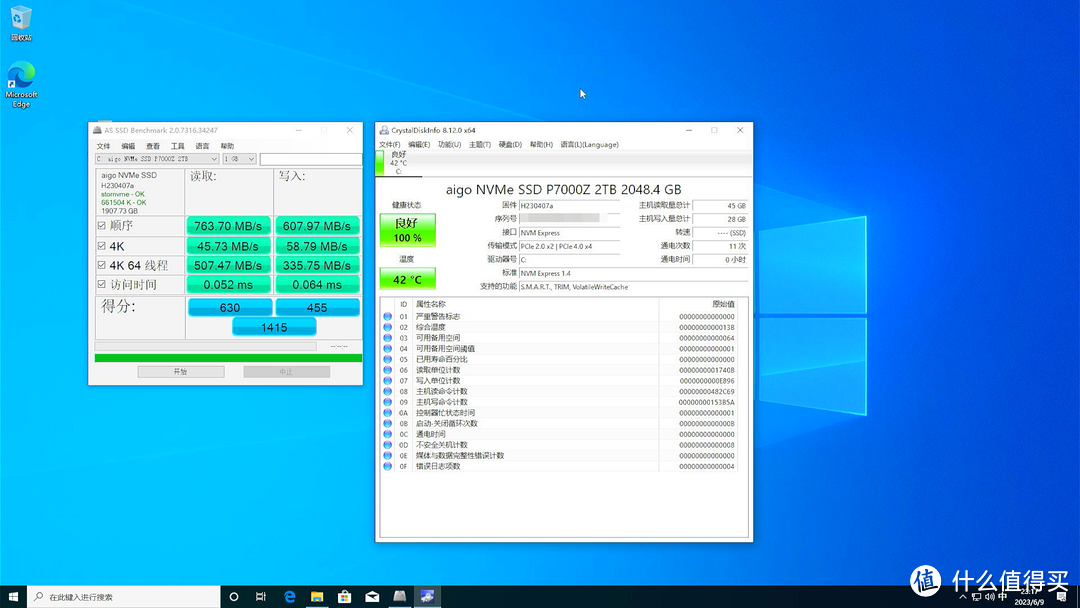Image resolution: width=1080 pixels, height=608 pixels.
Task: Click the Windows taskbar search box
Action: click(x=120, y=597)
